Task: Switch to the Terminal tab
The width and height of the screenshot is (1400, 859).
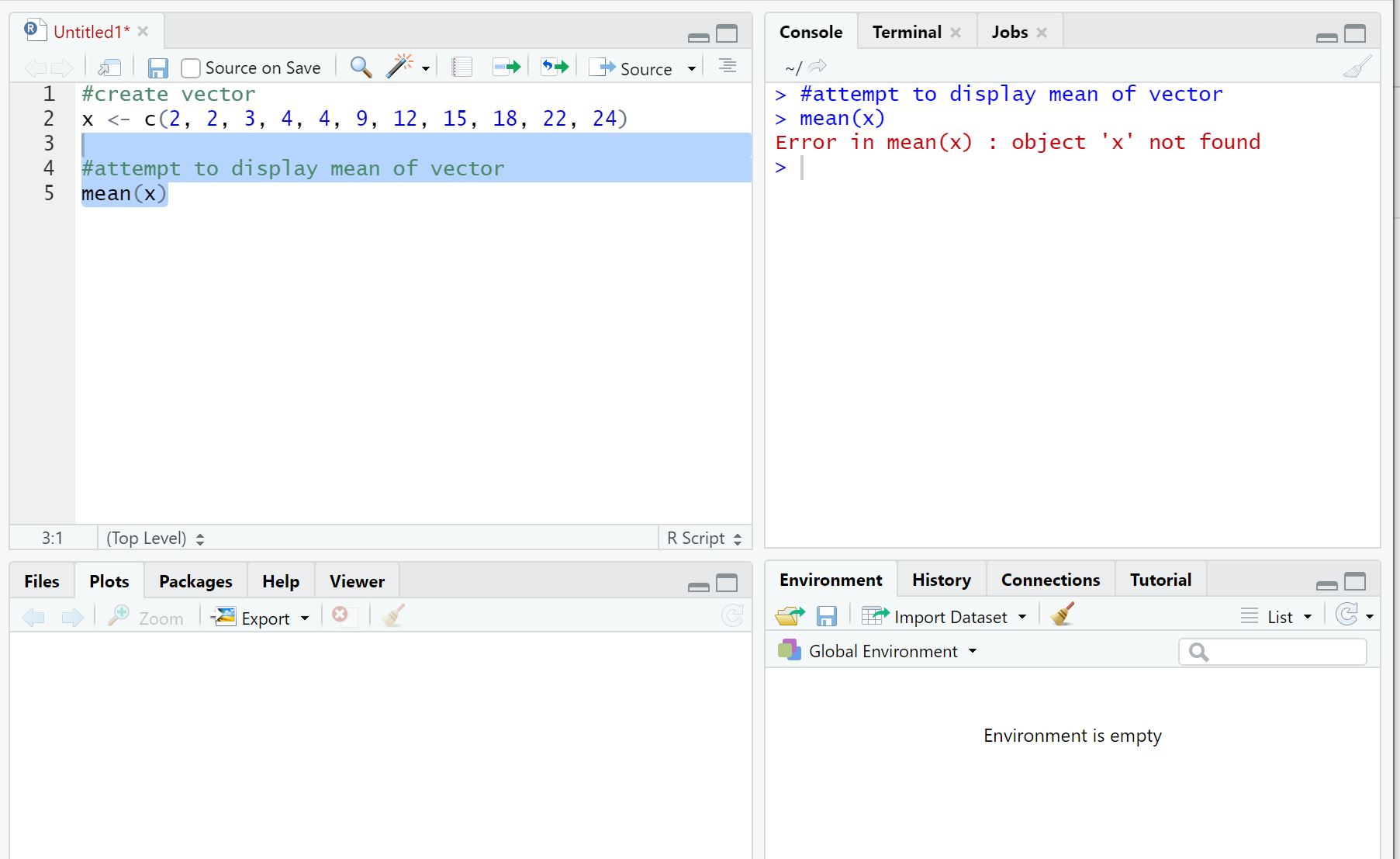Action: point(907,32)
